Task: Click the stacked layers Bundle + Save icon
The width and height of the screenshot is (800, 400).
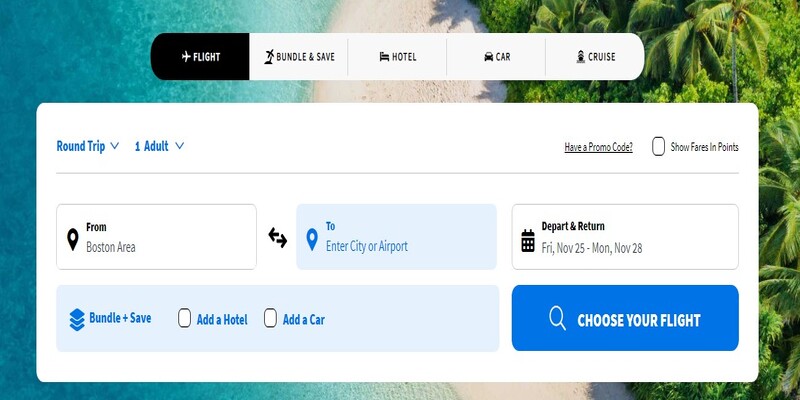Action: [x=77, y=319]
